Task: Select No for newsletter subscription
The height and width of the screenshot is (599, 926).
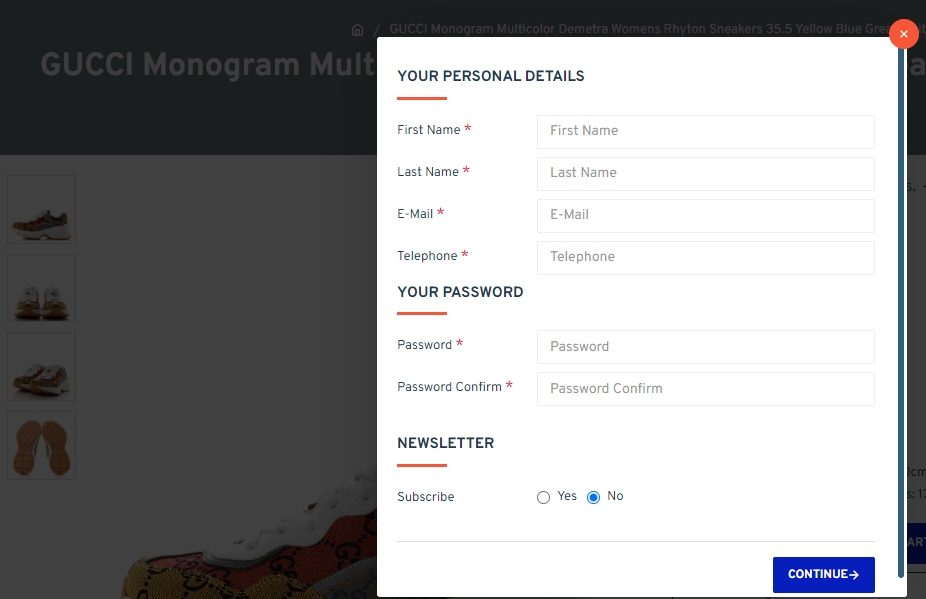Action: (x=594, y=497)
